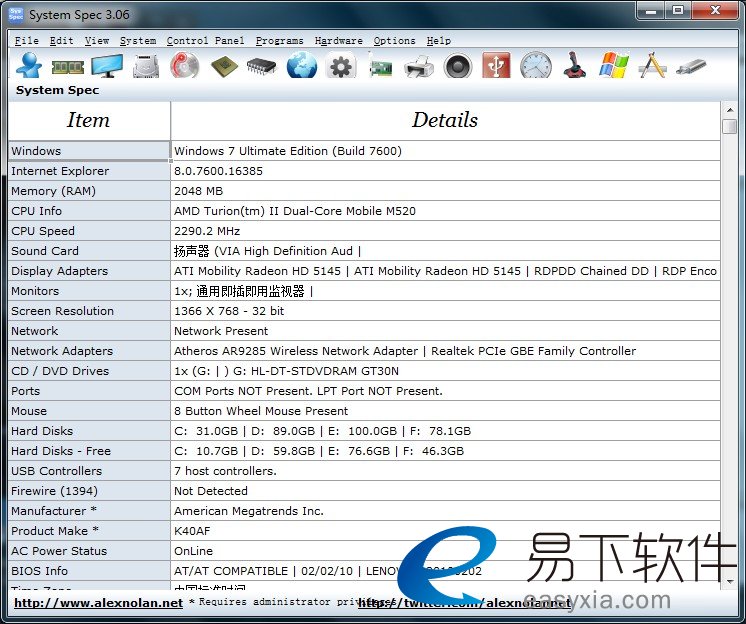Open the Programs menu
The height and width of the screenshot is (624, 746).
(280, 41)
